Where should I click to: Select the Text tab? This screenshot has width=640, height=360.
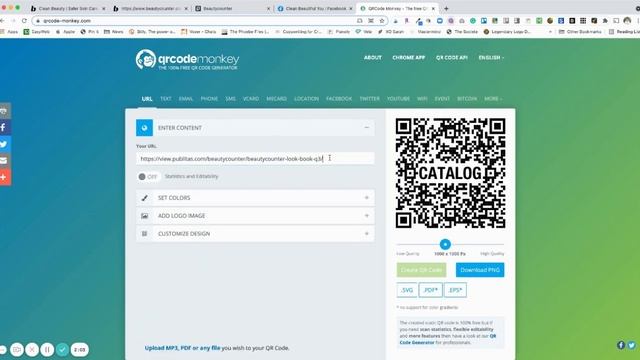pos(166,99)
